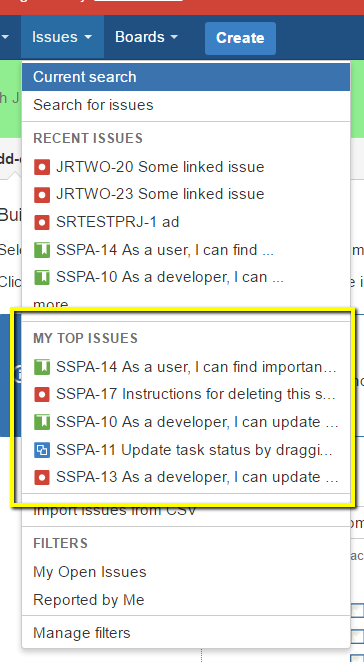The height and width of the screenshot is (662, 364).
Task: Click the bug icon beside JRTWO-23
Action: pos(42,195)
